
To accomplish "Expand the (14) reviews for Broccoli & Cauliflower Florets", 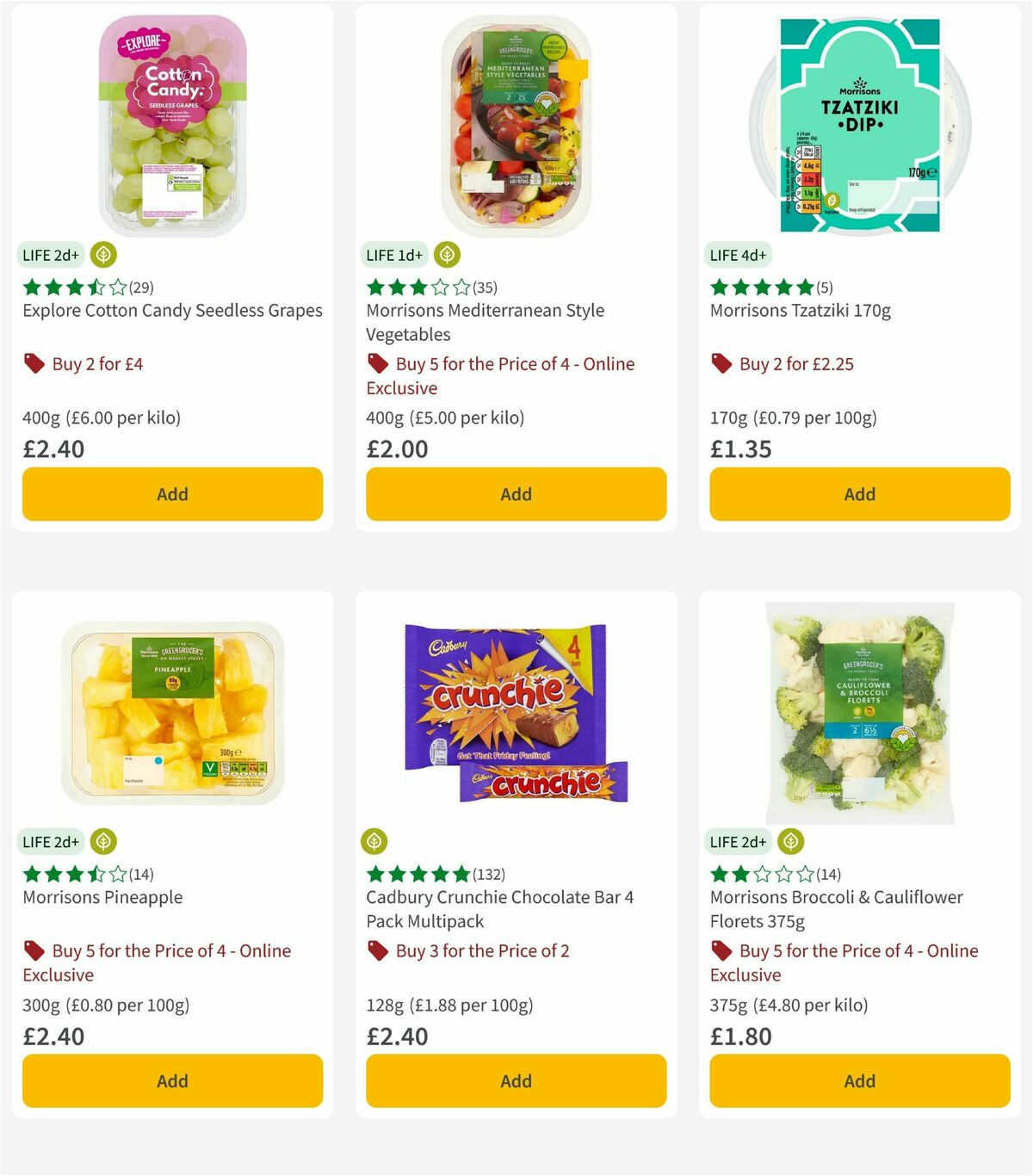I will click(829, 874).
